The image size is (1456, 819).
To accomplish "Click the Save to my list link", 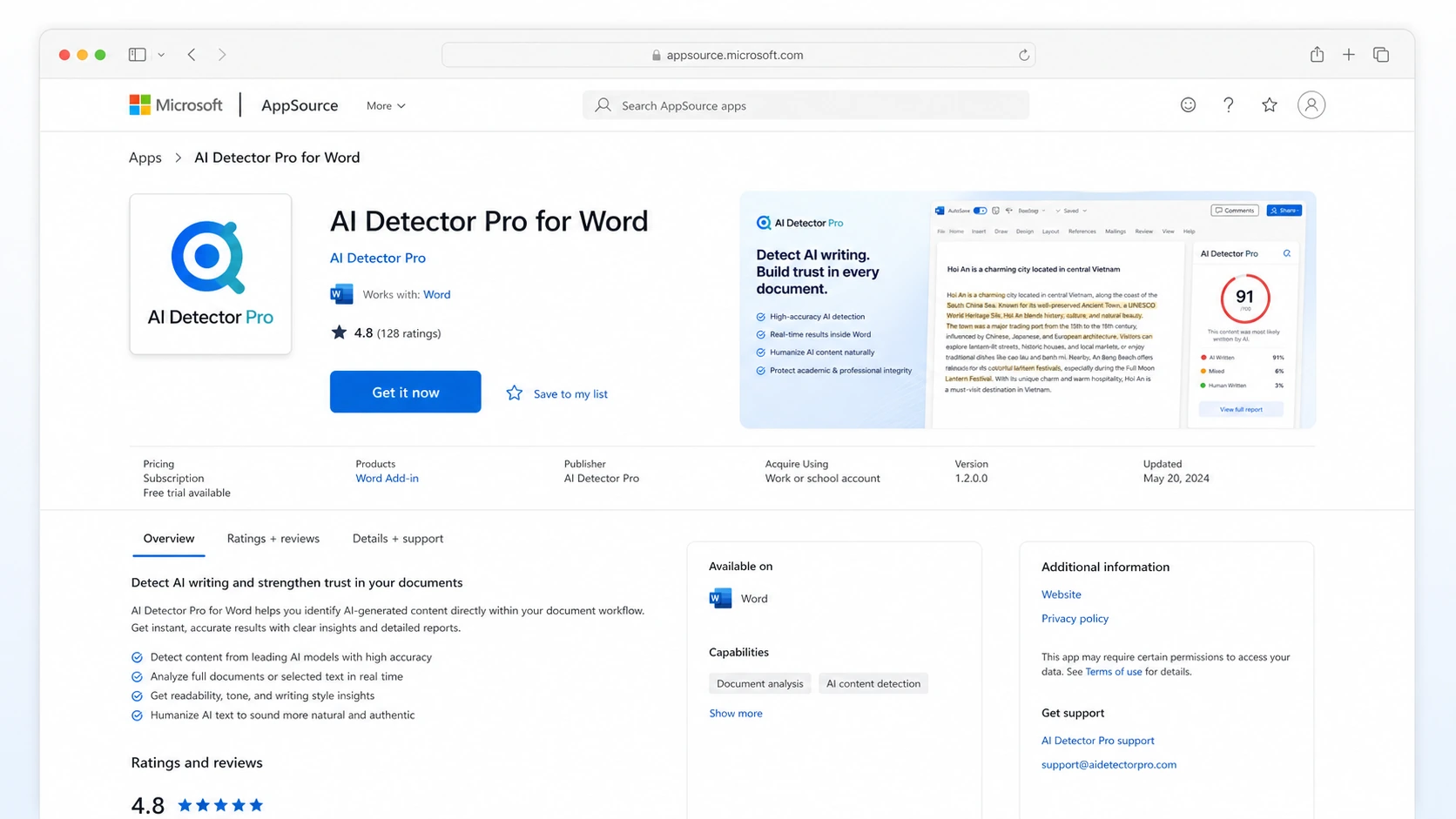I will [570, 394].
